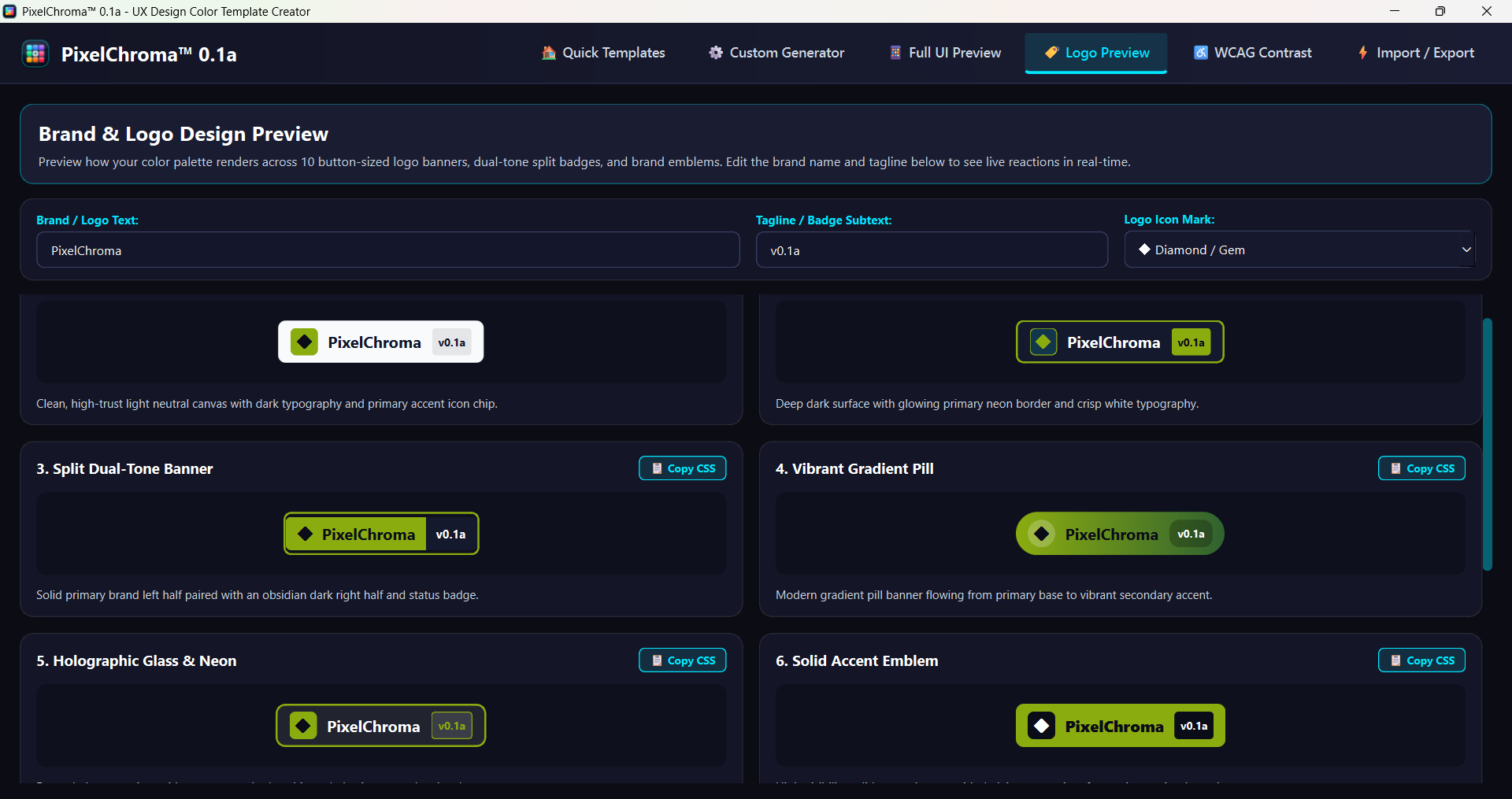
Task: Go to the WCAG Contrast tab
Action: (1252, 53)
